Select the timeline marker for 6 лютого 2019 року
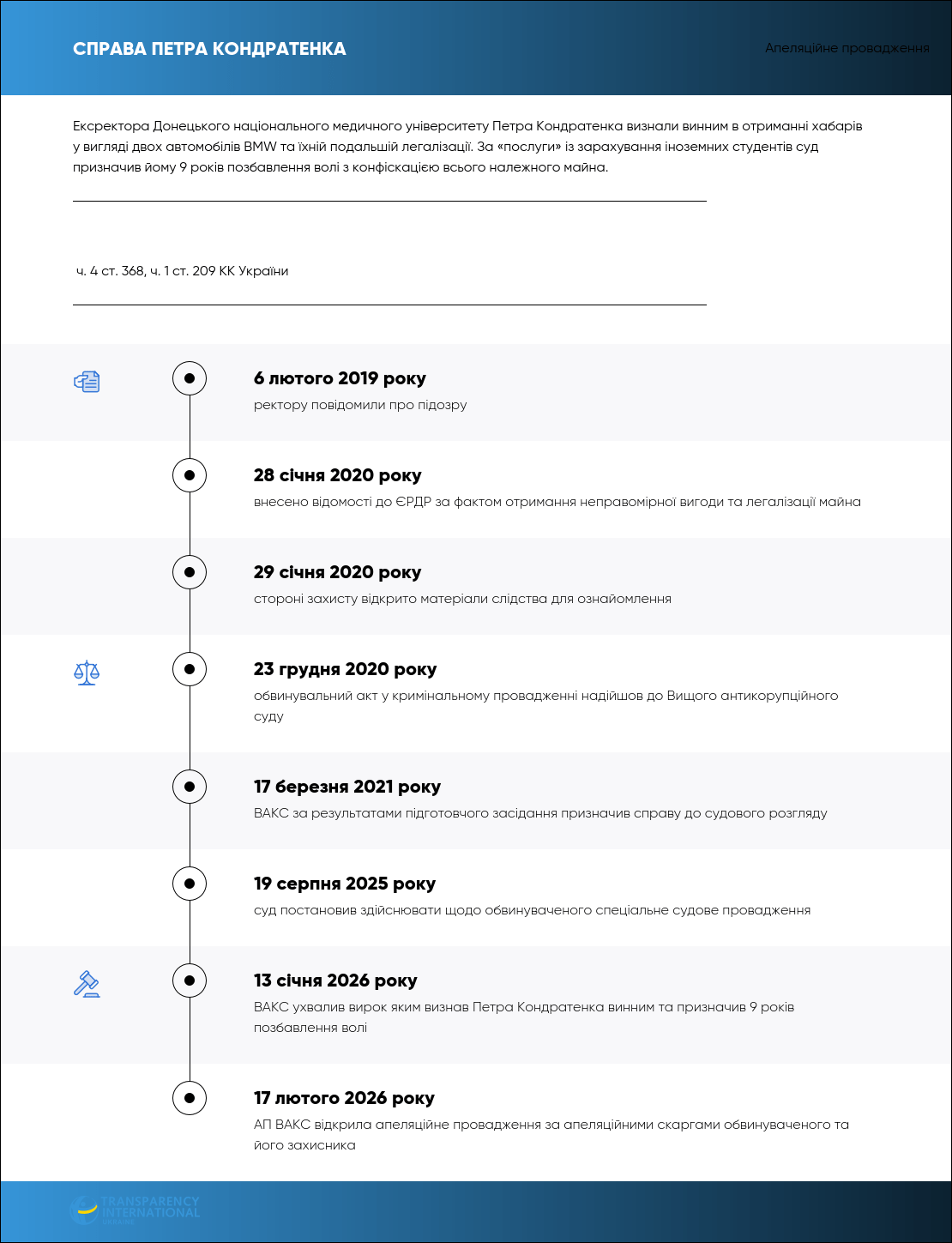This screenshot has height=1243, width=952. 190,378
